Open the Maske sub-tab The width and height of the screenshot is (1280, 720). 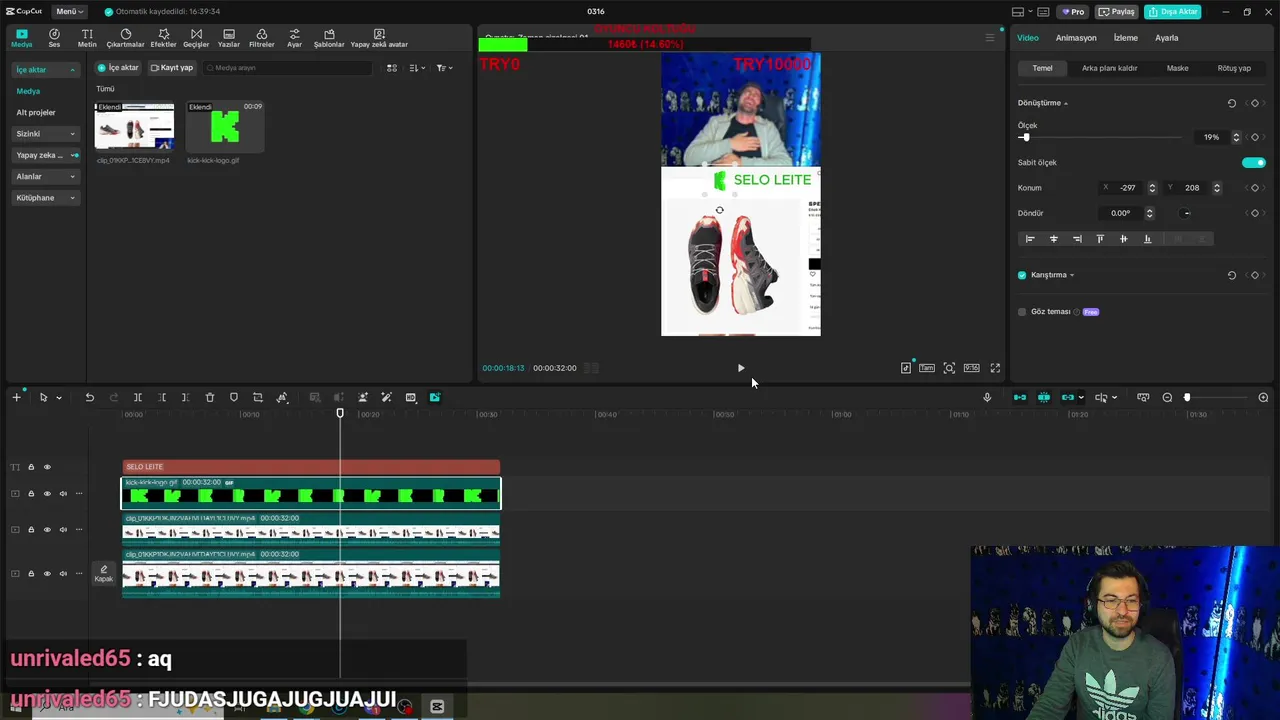coord(1177,68)
